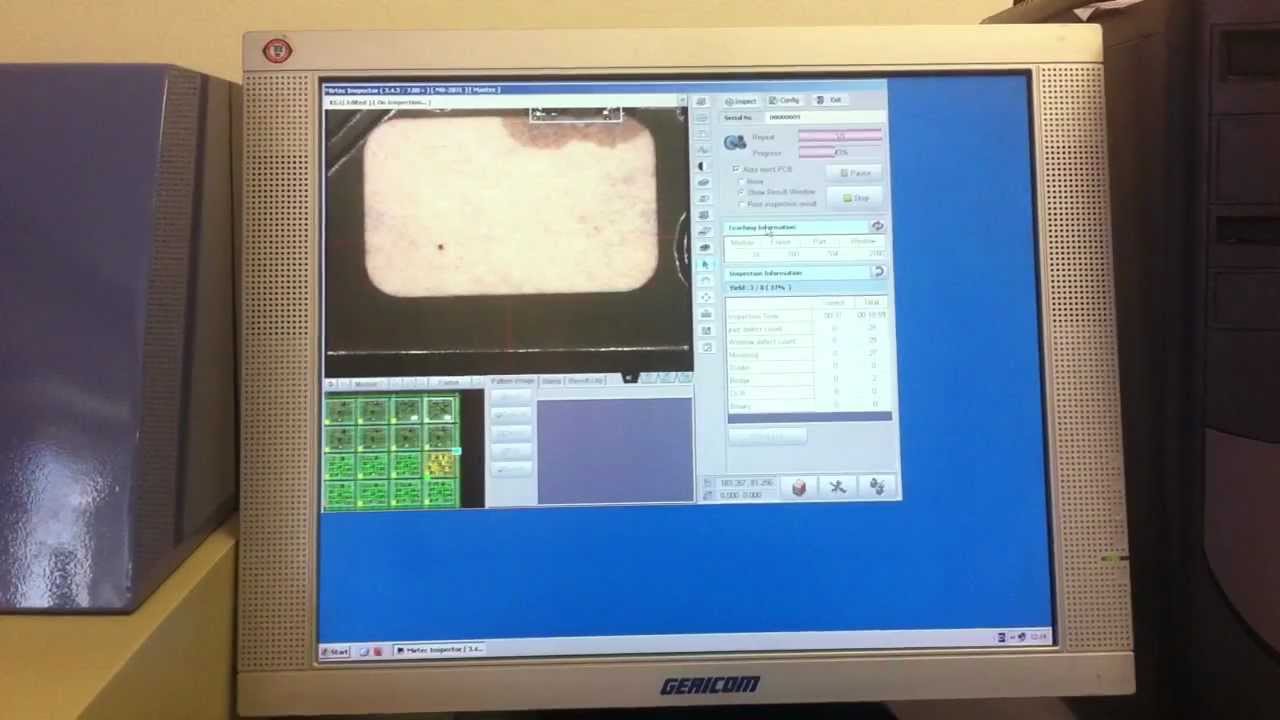Viewport: 1280px width, 720px height.
Task: Click the Mirtec Inspector taskbar item
Action: click(x=440, y=650)
